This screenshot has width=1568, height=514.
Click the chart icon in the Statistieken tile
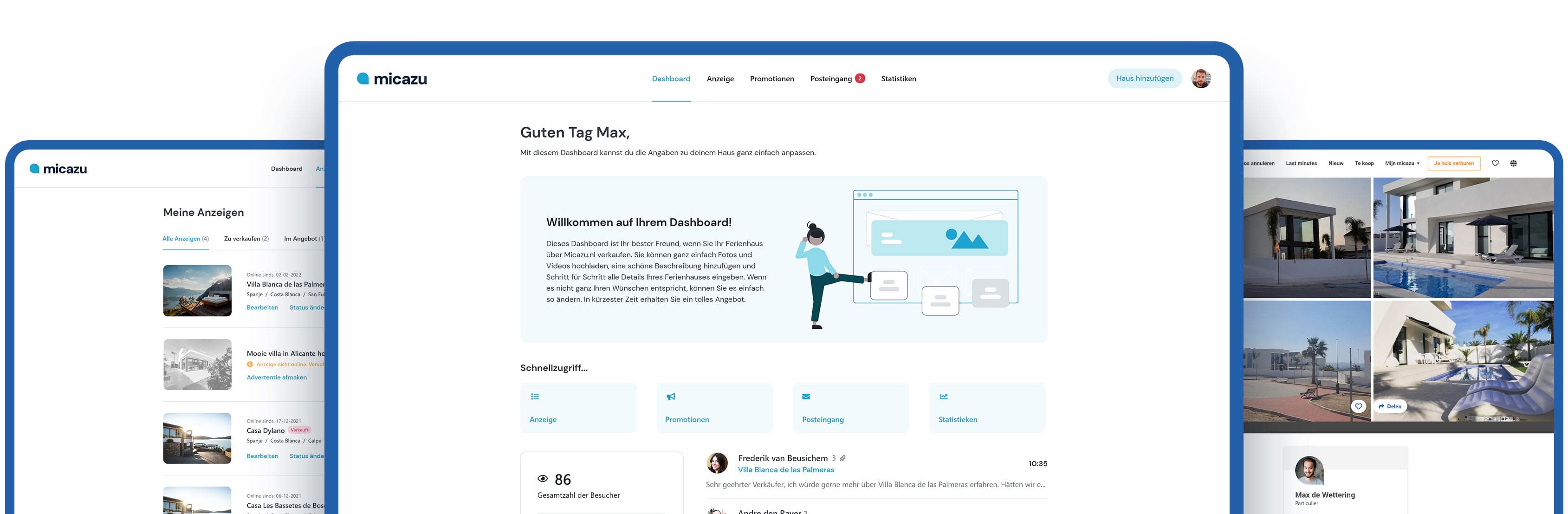click(x=944, y=397)
